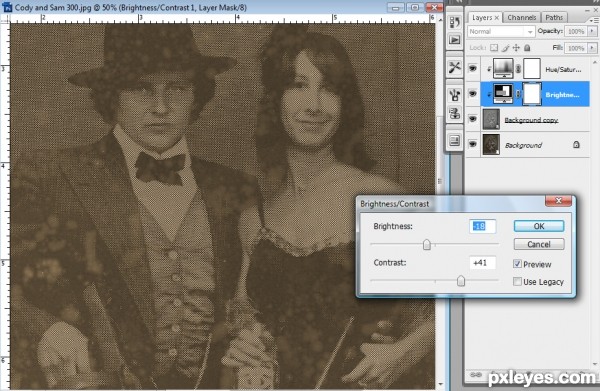
Task: Click the document scroll up arrow
Action: [440, 19]
